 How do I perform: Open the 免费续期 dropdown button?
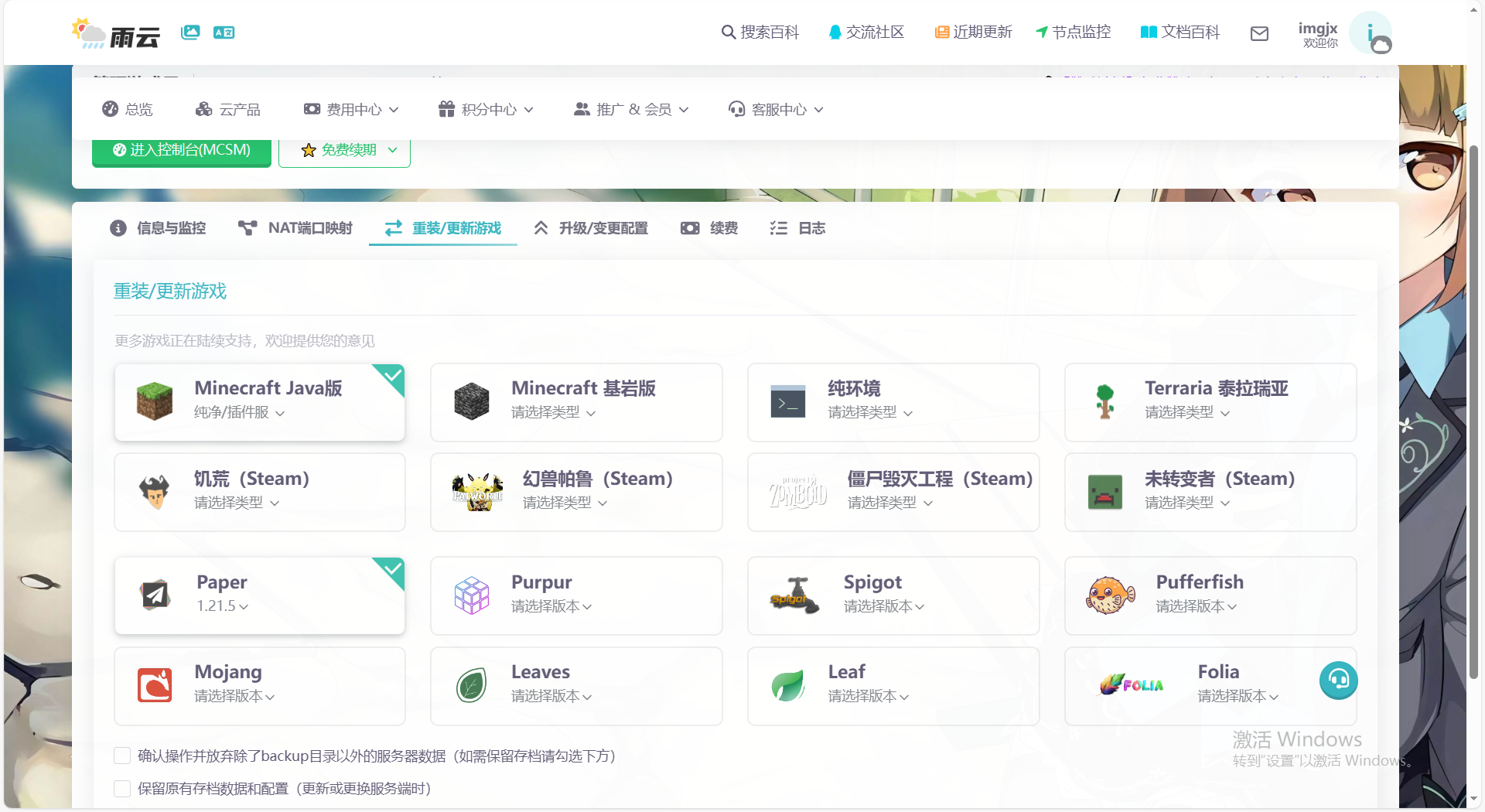click(344, 150)
